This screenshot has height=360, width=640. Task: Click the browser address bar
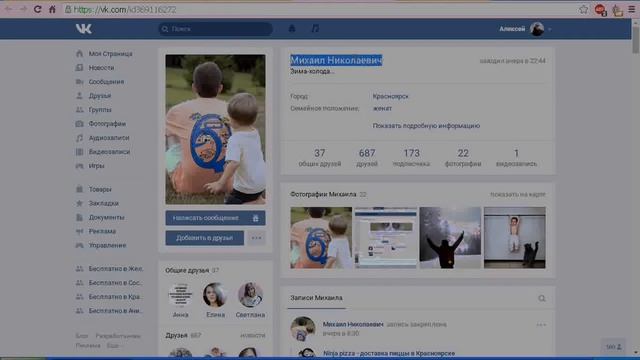(318, 9)
